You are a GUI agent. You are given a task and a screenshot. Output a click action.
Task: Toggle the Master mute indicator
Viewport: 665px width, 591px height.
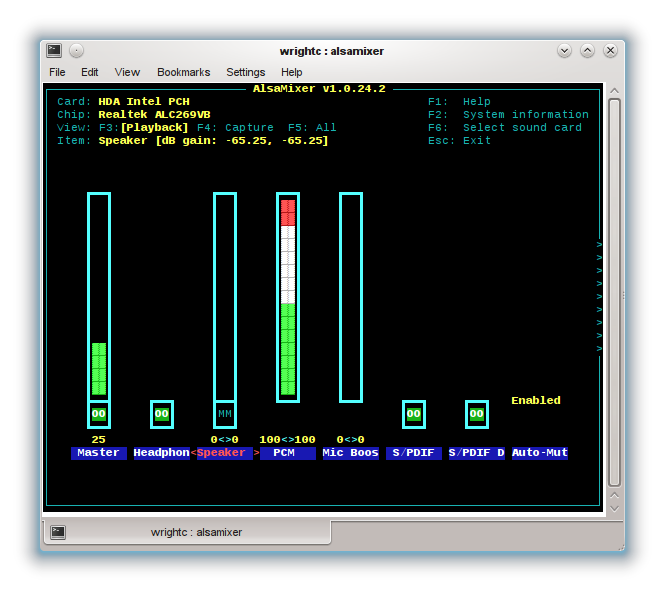tap(99, 414)
